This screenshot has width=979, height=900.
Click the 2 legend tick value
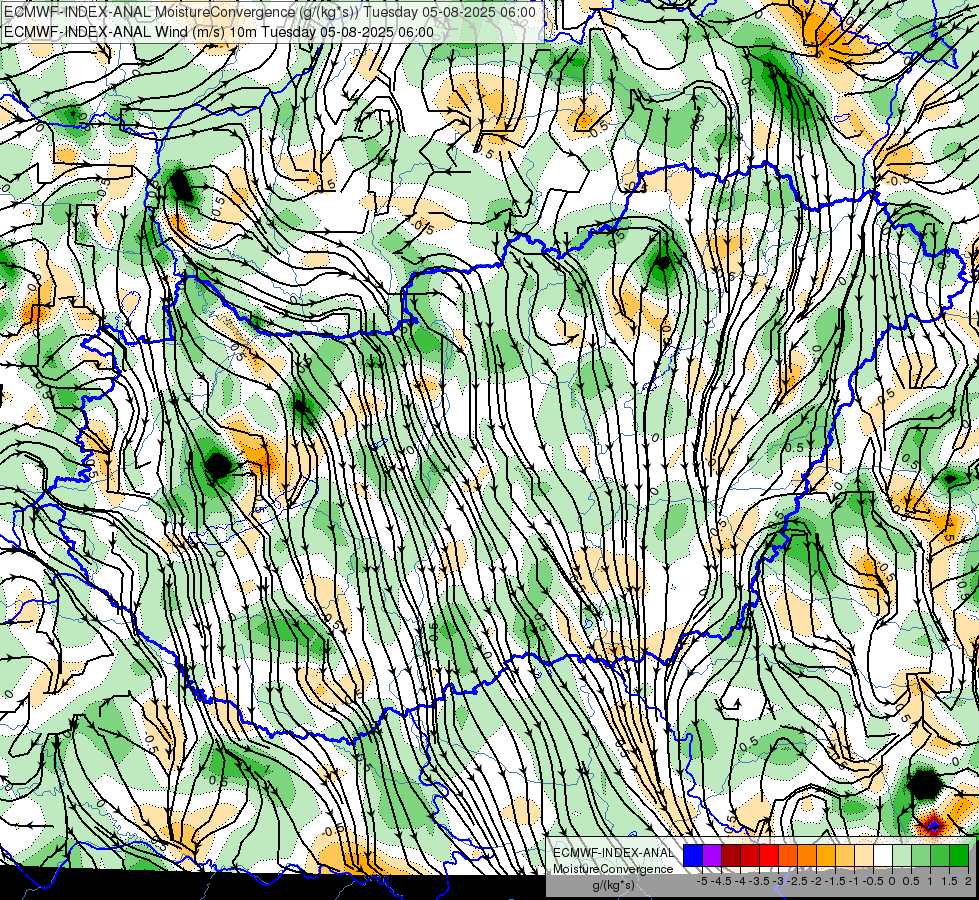click(968, 881)
